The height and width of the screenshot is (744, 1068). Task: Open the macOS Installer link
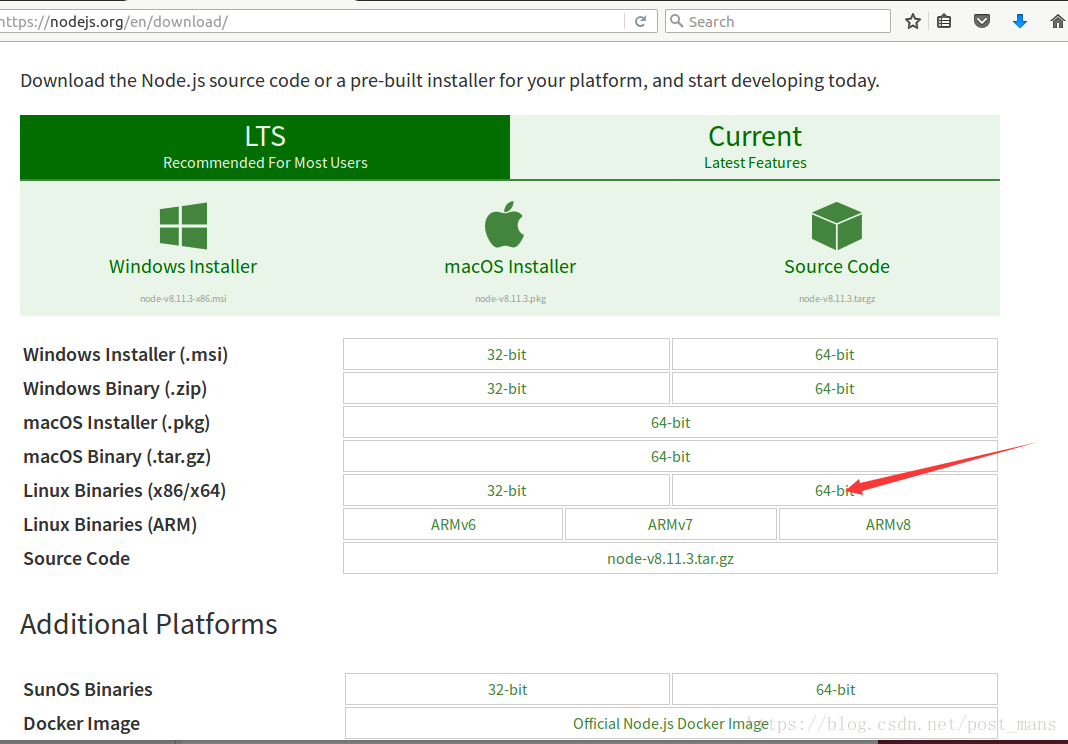(510, 266)
